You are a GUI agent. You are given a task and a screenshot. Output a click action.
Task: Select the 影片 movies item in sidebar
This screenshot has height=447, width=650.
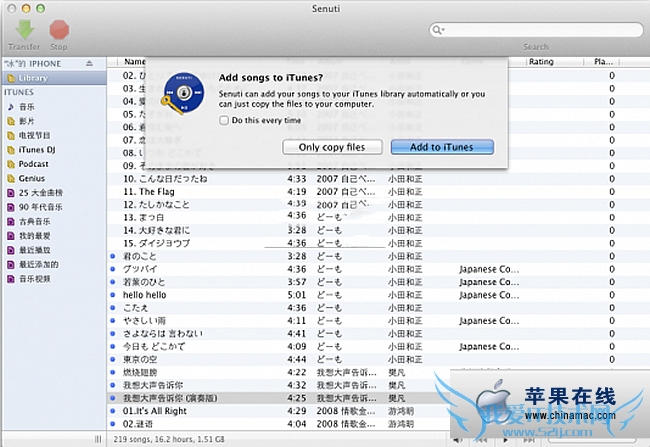tap(27, 120)
